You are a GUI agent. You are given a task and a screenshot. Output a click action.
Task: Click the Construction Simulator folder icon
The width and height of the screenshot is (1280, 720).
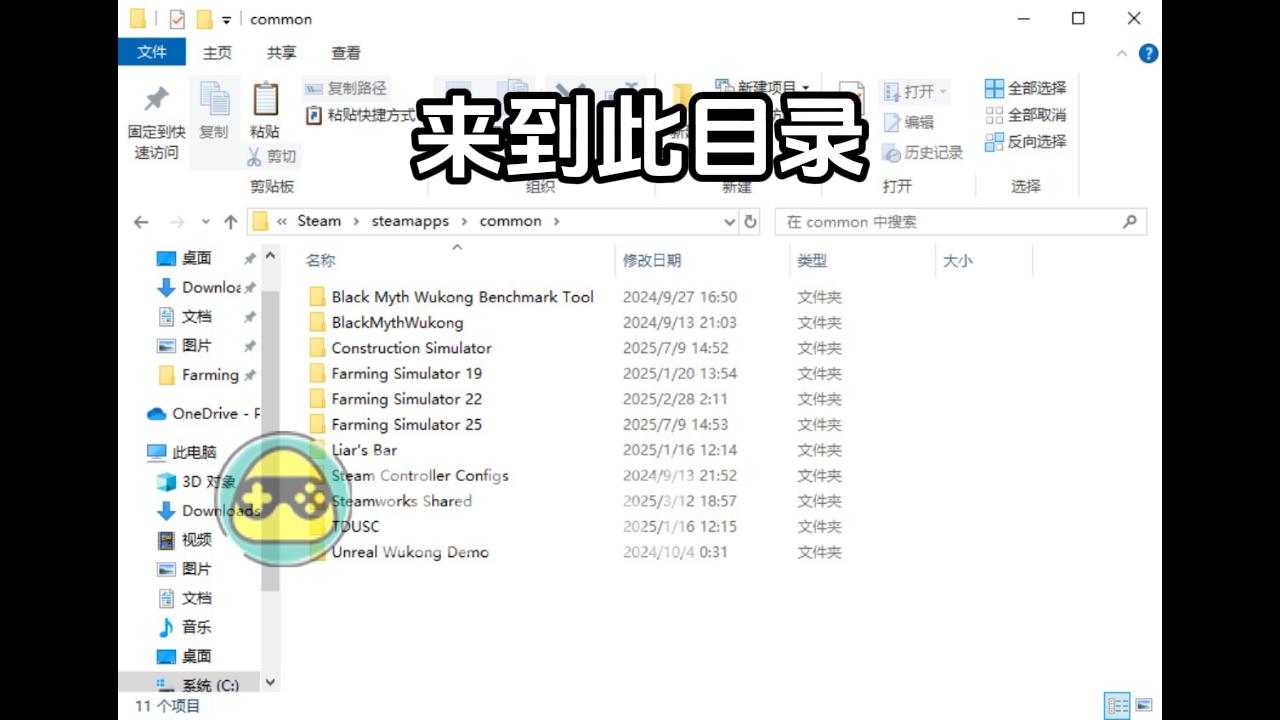(317, 348)
